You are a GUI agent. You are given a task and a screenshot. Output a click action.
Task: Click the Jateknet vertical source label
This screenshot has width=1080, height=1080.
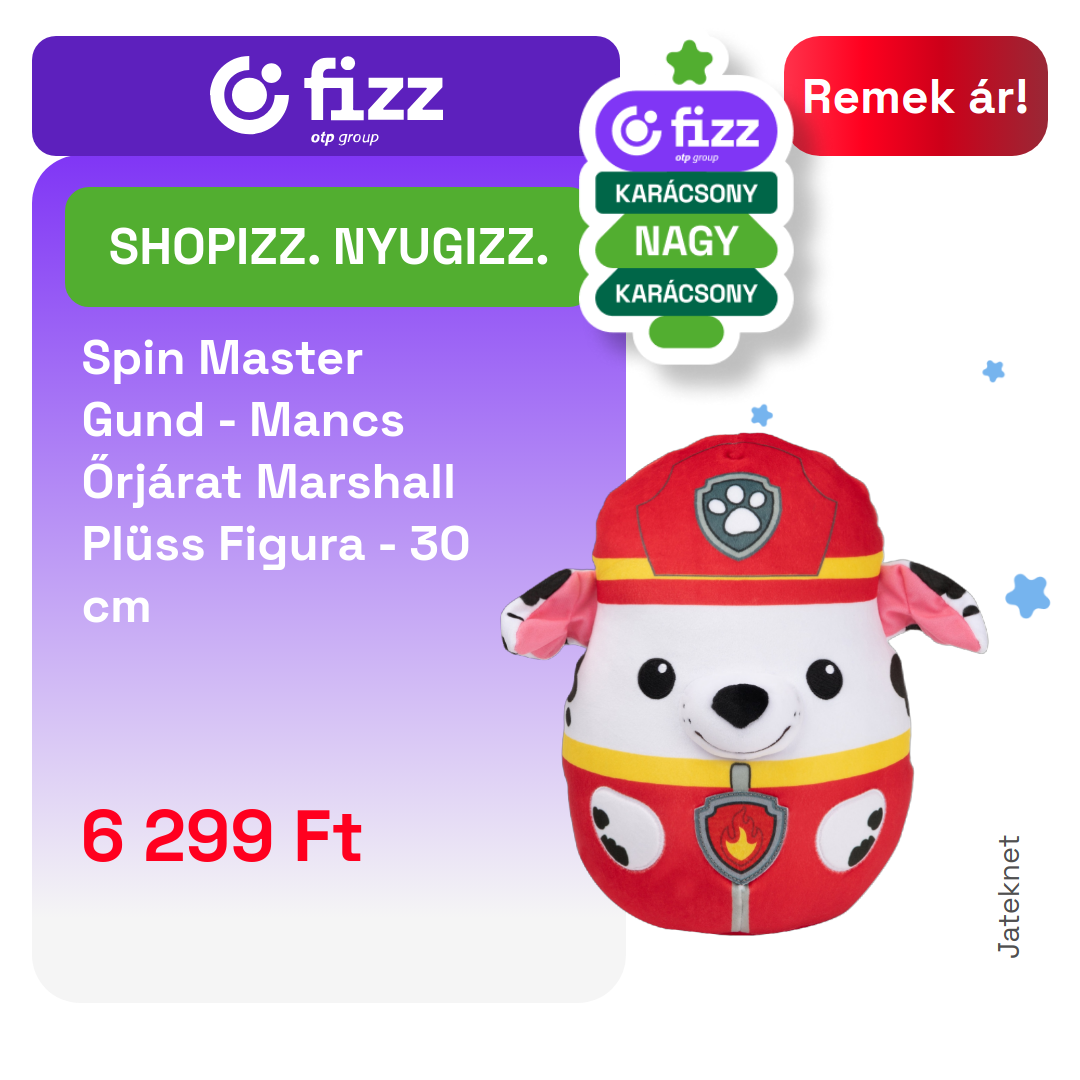(x=1008, y=897)
